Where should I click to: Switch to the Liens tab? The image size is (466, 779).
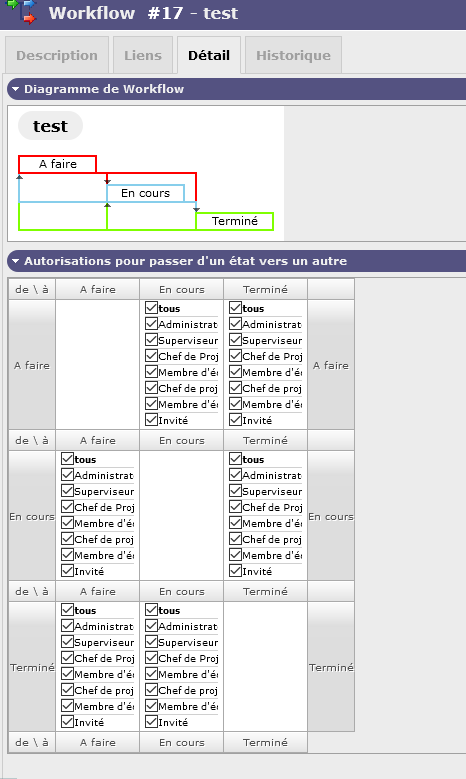143,55
